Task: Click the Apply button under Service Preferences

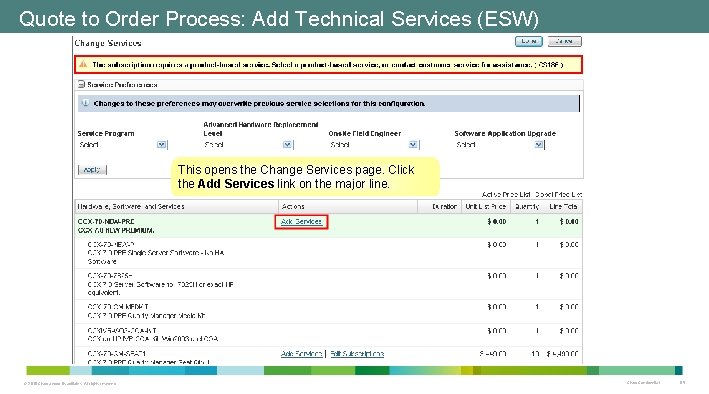Action: (92, 170)
